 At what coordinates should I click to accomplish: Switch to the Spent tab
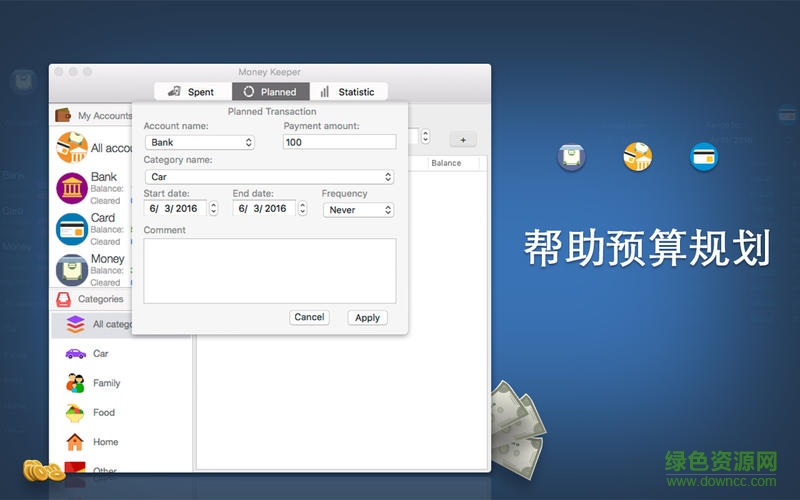193,92
